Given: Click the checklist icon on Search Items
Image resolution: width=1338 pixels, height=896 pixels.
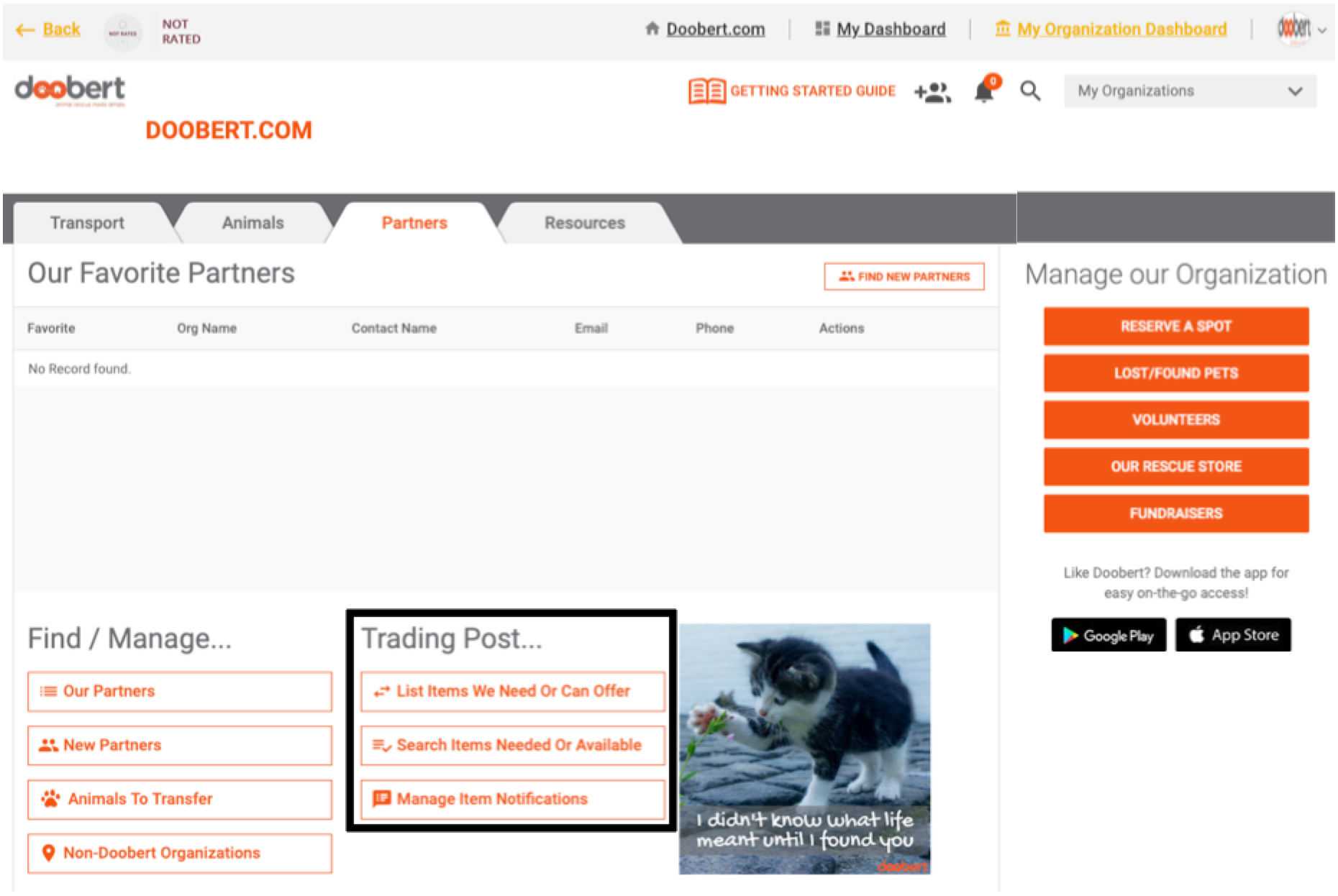Looking at the screenshot, I should point(381,745).
